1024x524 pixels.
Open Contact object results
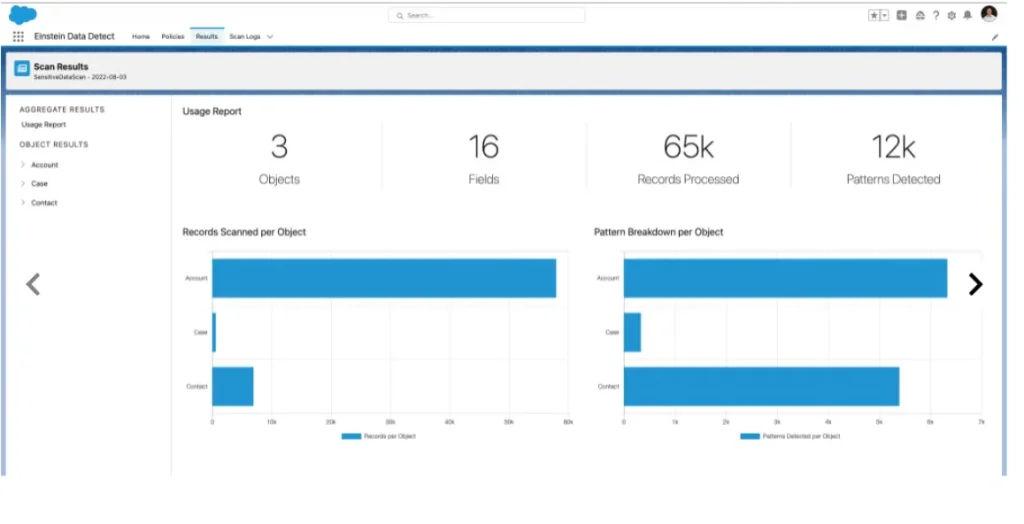click(x=44, y=203)
